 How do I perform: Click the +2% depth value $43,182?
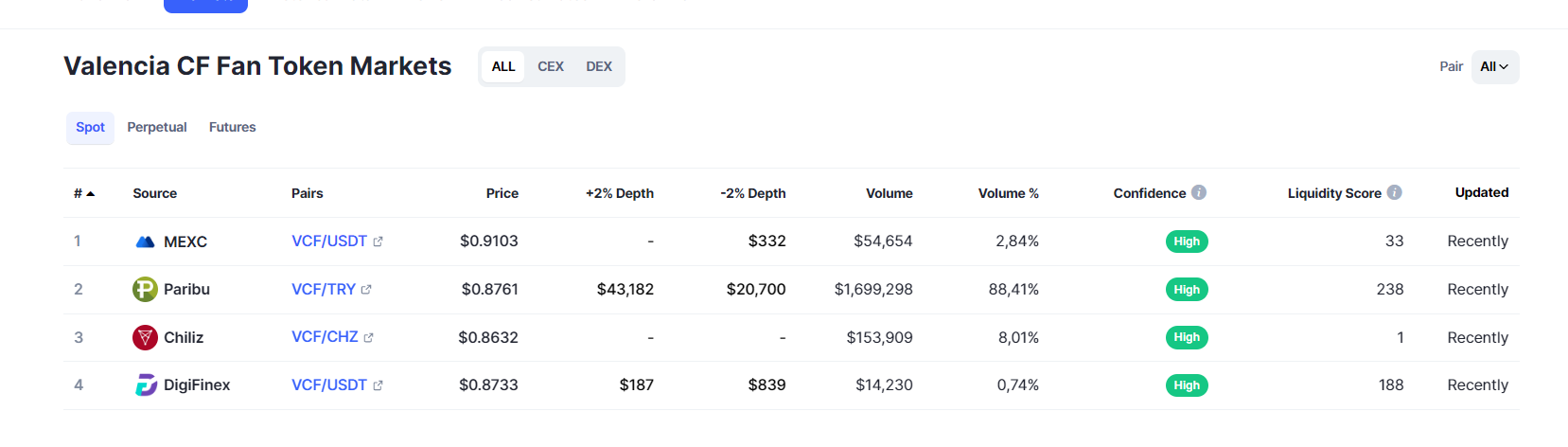point(625,290)
